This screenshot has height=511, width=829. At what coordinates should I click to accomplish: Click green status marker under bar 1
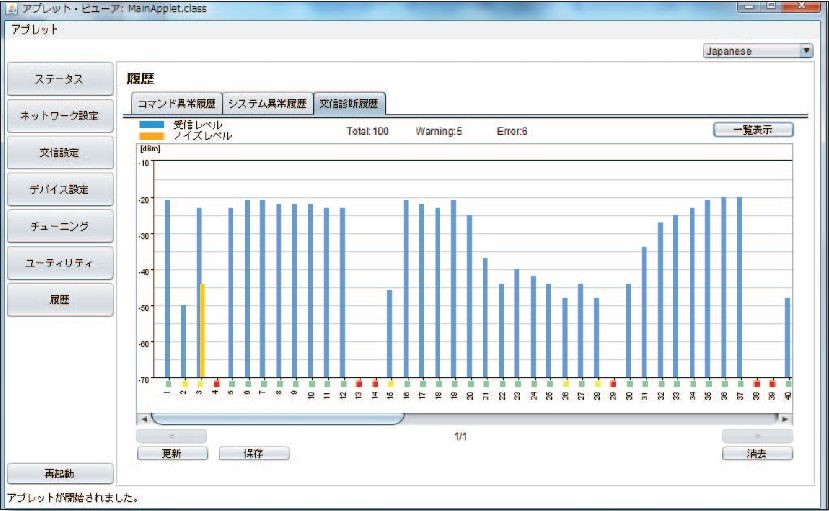pyautogui.click(x=168, y=383)
